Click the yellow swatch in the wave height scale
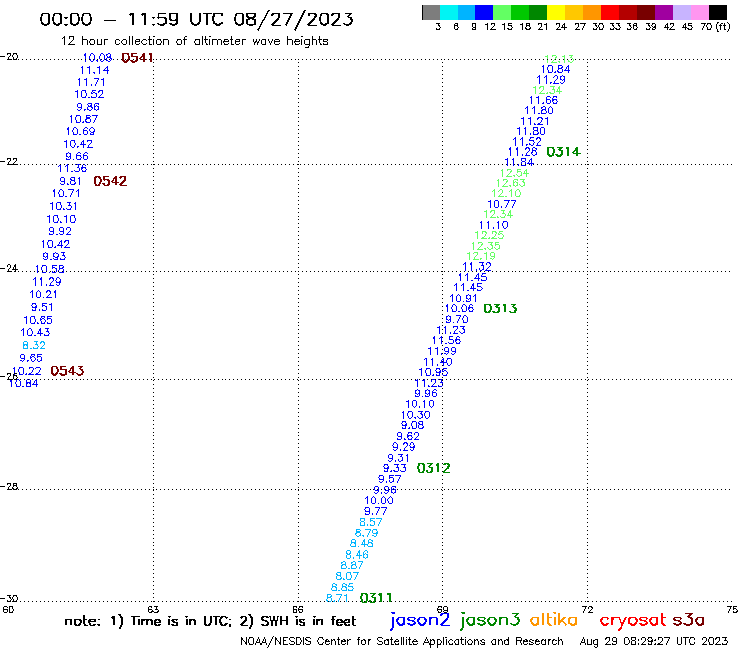This screenshot has width=740, height=650. click(x=556, y=12)
